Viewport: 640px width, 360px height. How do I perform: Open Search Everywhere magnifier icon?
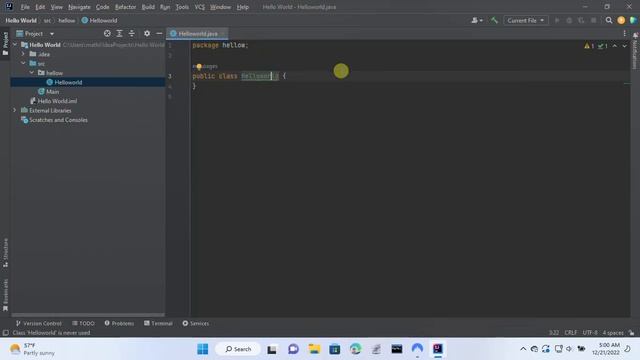[x=609, y=20]
